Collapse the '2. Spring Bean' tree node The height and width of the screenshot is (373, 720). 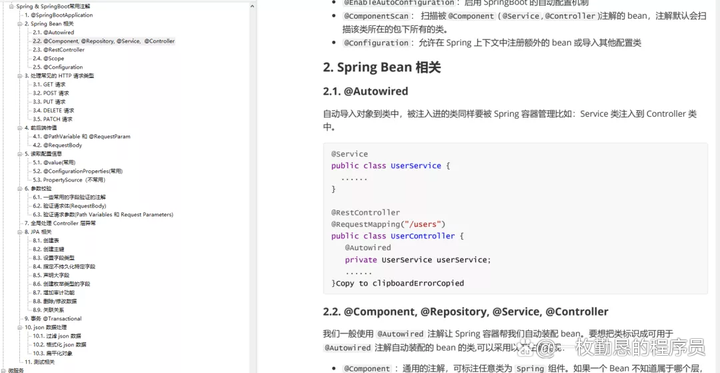20,23
